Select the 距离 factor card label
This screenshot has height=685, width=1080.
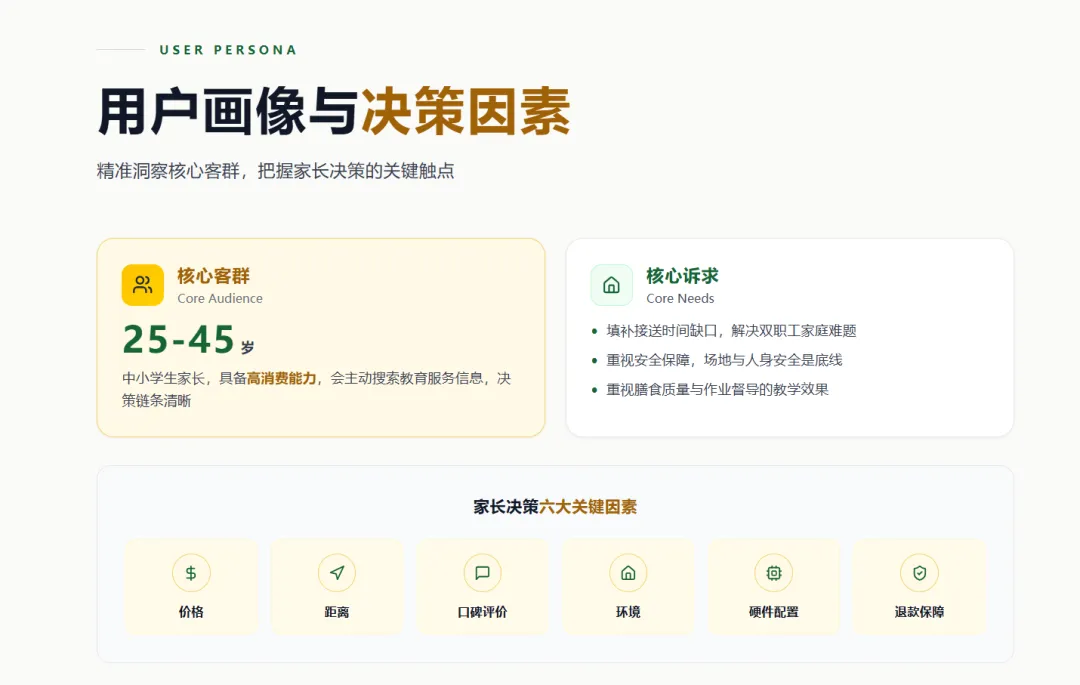pyautogui.click(x=337, y=612)
